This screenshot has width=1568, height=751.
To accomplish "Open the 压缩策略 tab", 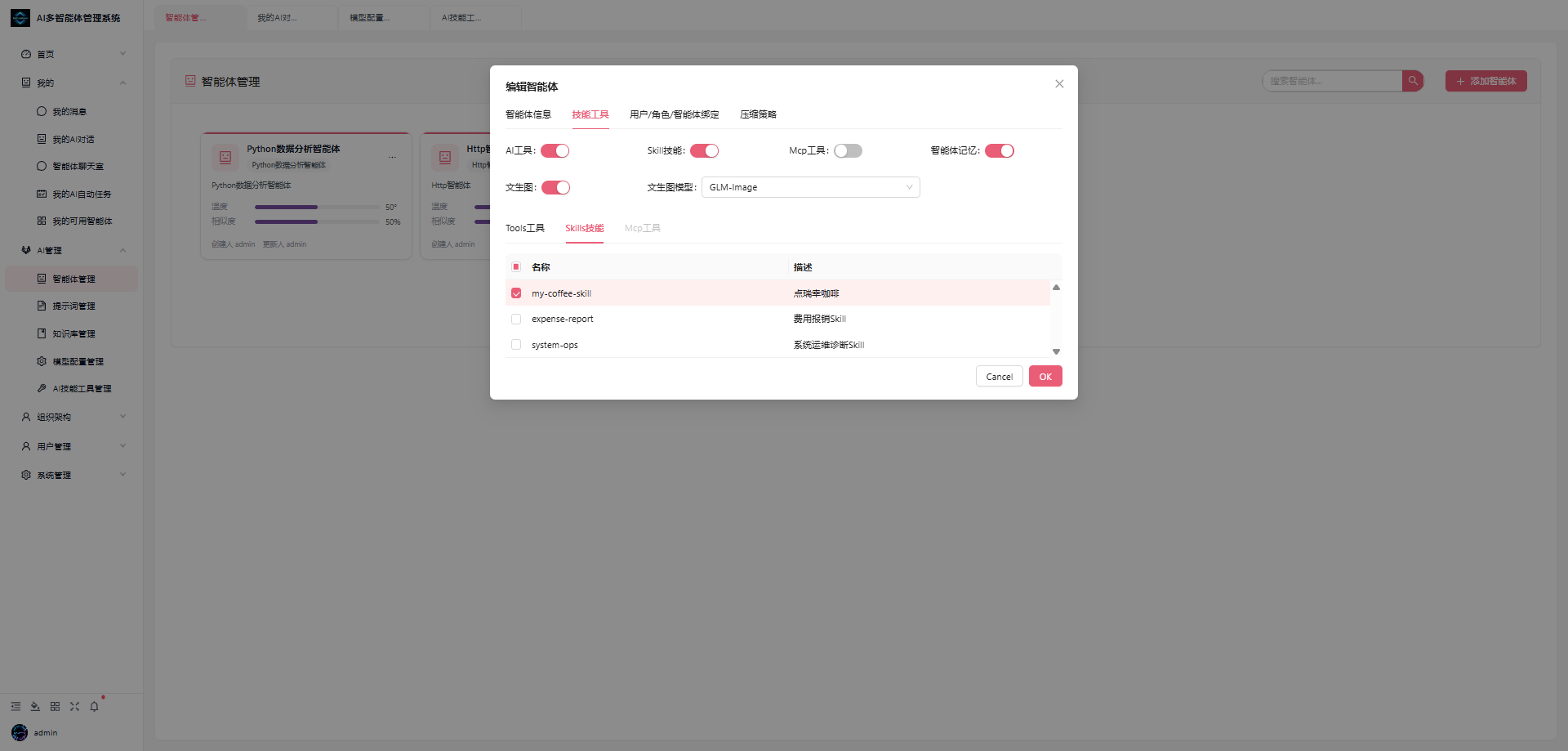I will click(758, 114).
